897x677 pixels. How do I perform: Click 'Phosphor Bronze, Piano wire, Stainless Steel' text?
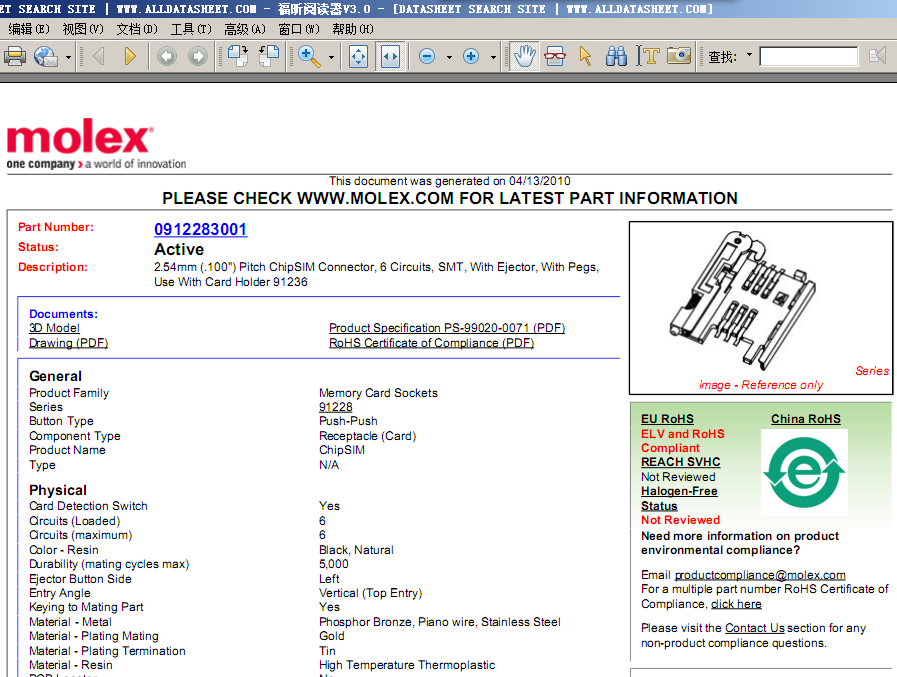pos(440,622)
